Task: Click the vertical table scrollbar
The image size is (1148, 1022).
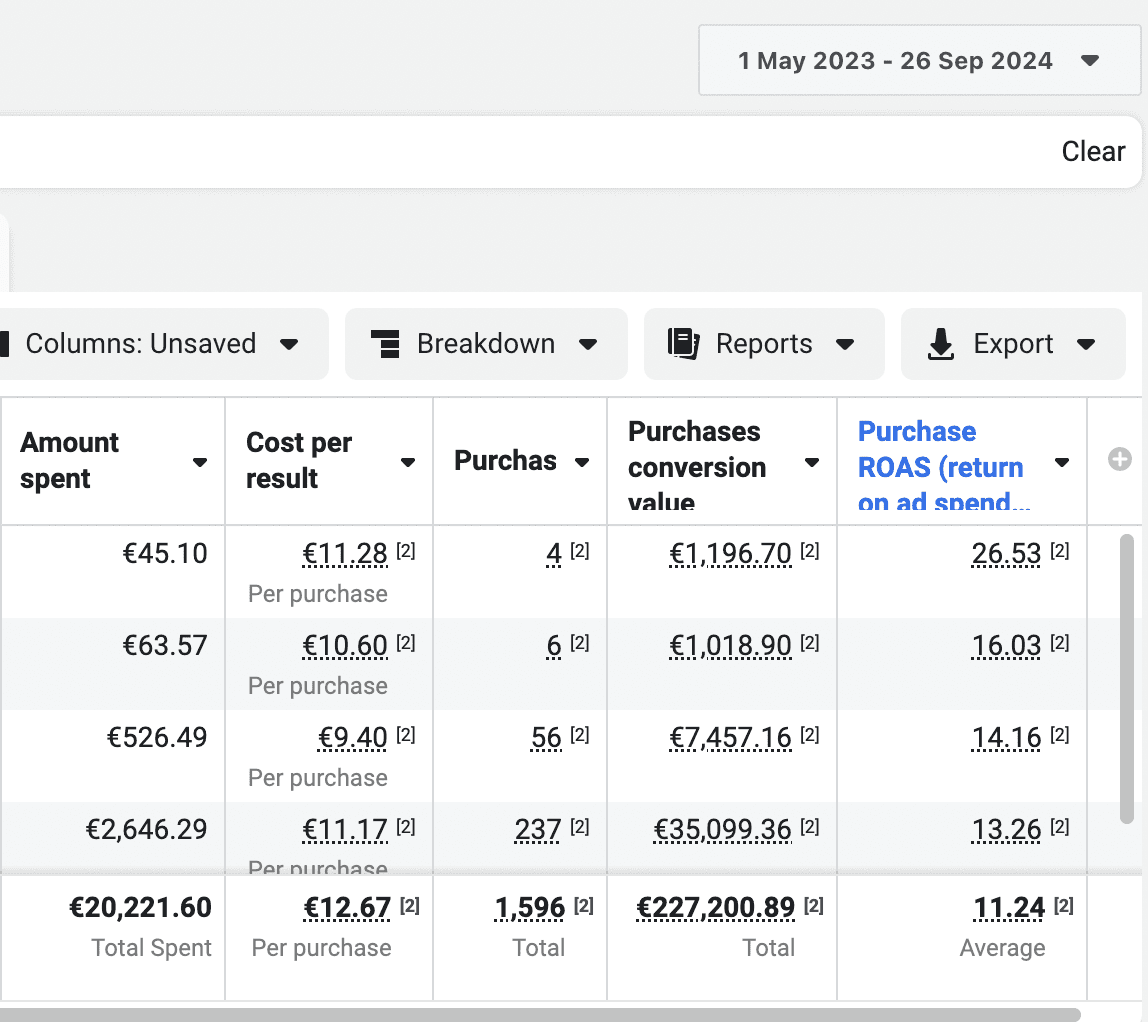Action: pos(1127,679)
